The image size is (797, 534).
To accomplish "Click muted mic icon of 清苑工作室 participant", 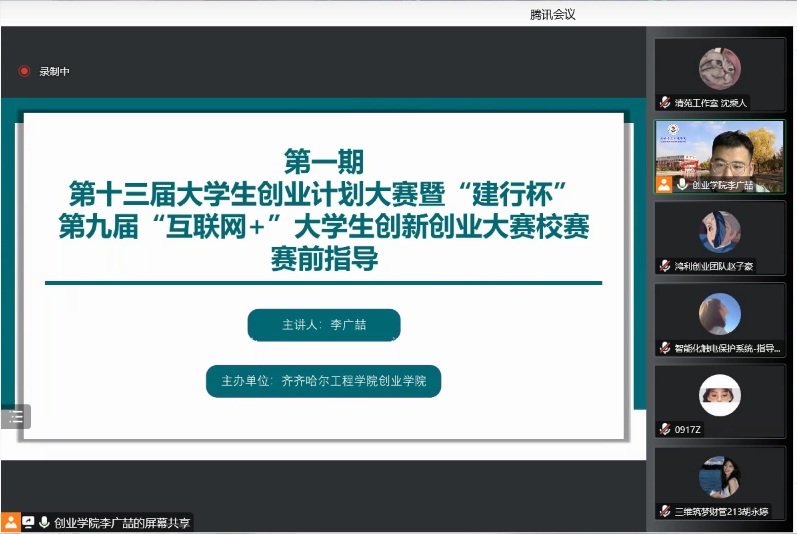I will (664, 103).
